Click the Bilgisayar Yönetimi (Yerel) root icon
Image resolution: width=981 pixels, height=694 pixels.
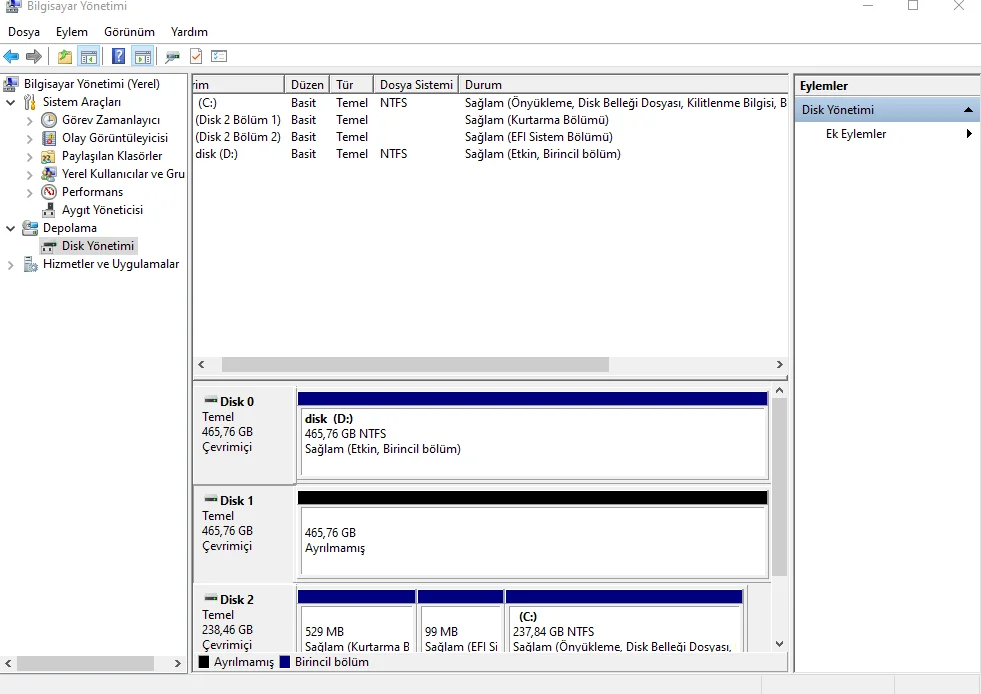pyautogui.click(x=11, y=84)
